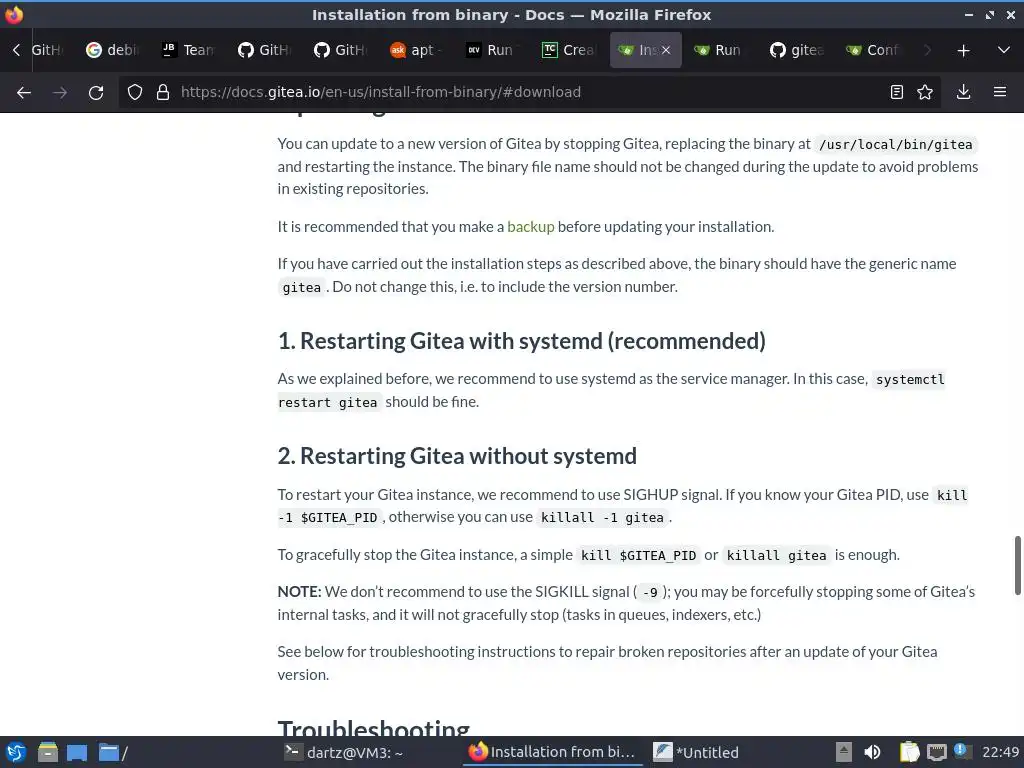
Task: Open clipboard manager tray icon
Action: pyautogui.click(x=909, y=752)
